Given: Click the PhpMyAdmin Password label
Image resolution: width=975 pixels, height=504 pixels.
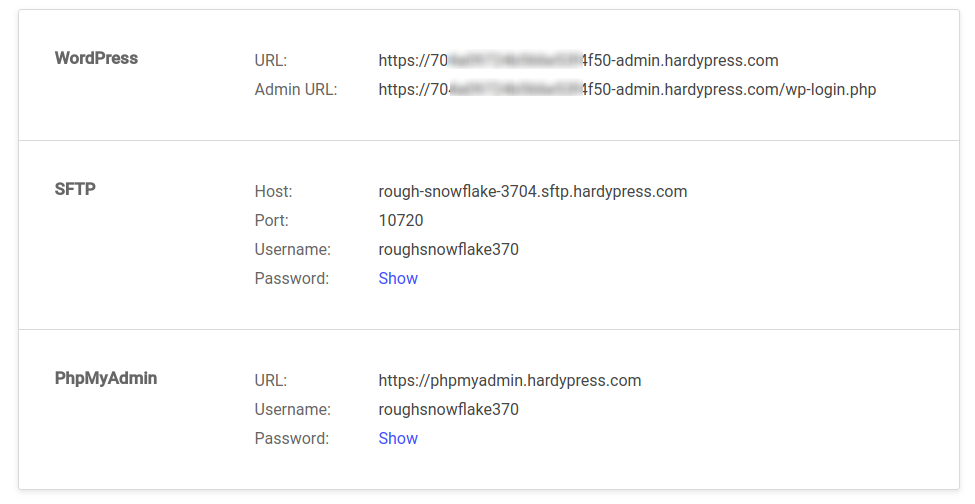Looking at the screenshot, I should (291, 438).
